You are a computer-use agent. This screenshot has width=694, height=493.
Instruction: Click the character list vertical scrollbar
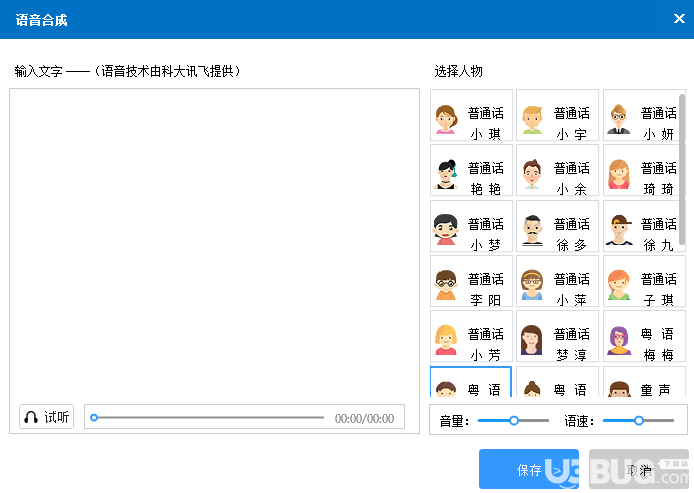click(682, 169)
